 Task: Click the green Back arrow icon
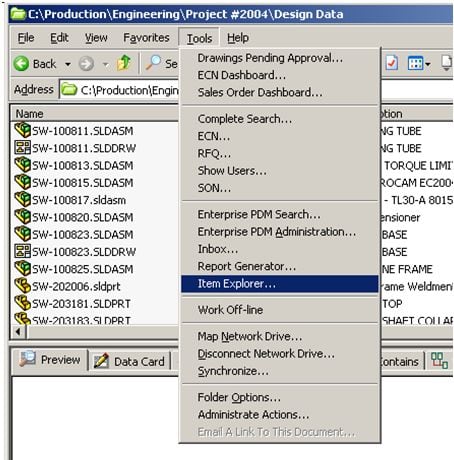(21, 63)
